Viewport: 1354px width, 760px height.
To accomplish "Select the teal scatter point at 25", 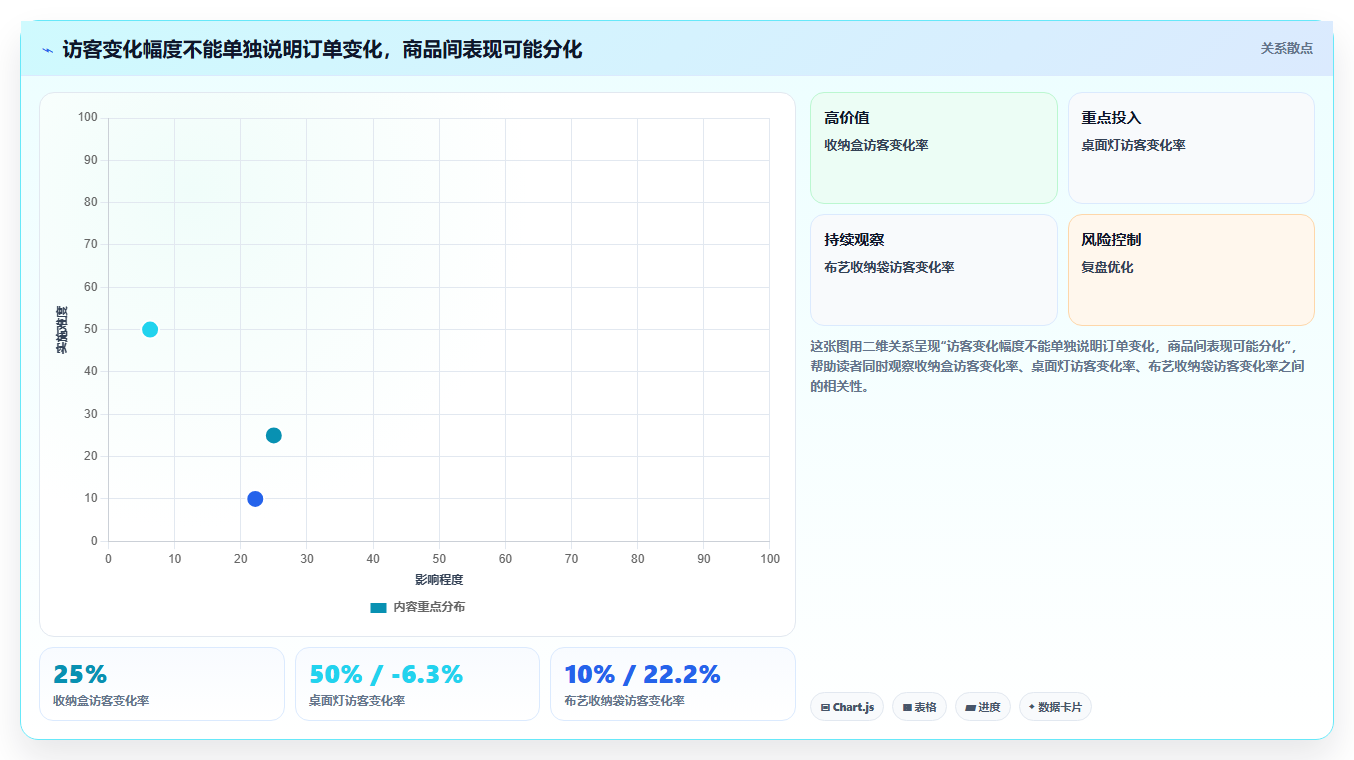I will (x=273, y=435).
